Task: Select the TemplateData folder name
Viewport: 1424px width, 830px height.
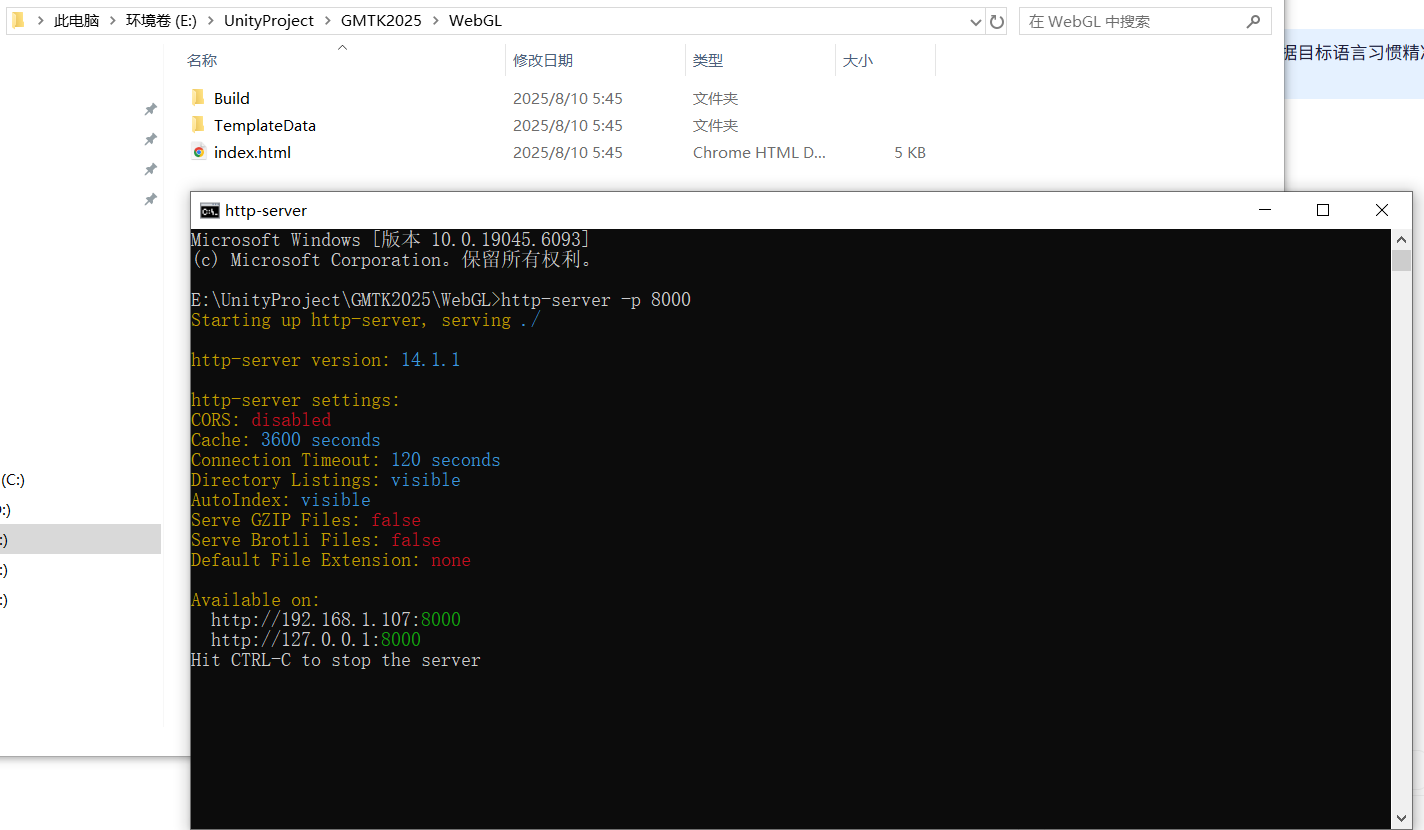Action: [265, 125]
